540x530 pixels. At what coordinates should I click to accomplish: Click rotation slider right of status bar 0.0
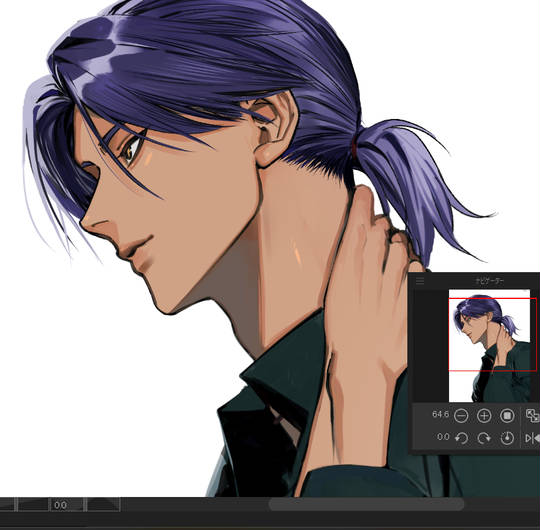[x=103, y=505]
